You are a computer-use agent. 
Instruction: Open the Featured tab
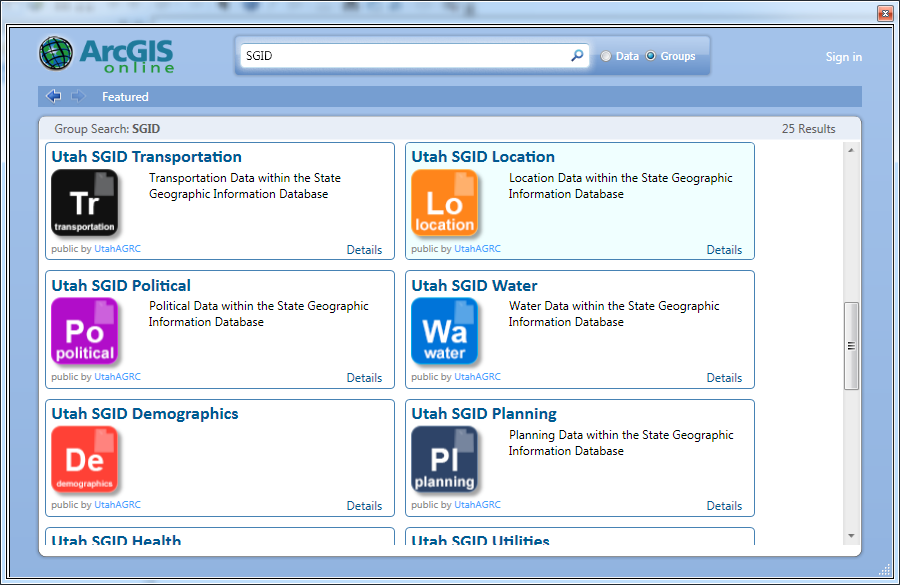tap(125, 96)
